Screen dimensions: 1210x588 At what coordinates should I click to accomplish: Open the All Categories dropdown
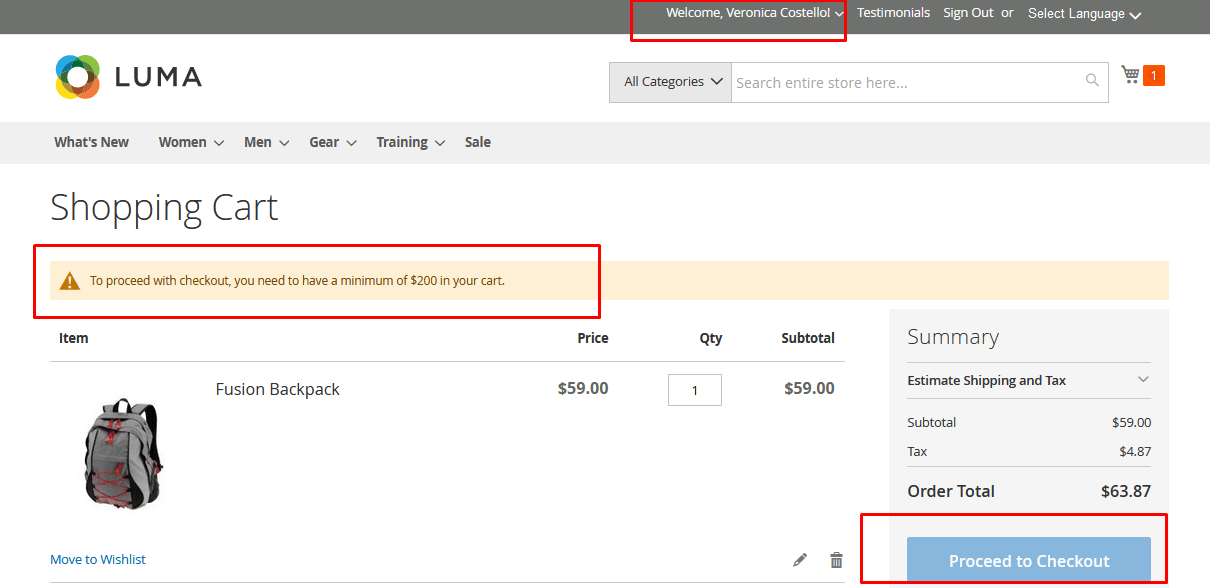[669, 81]
